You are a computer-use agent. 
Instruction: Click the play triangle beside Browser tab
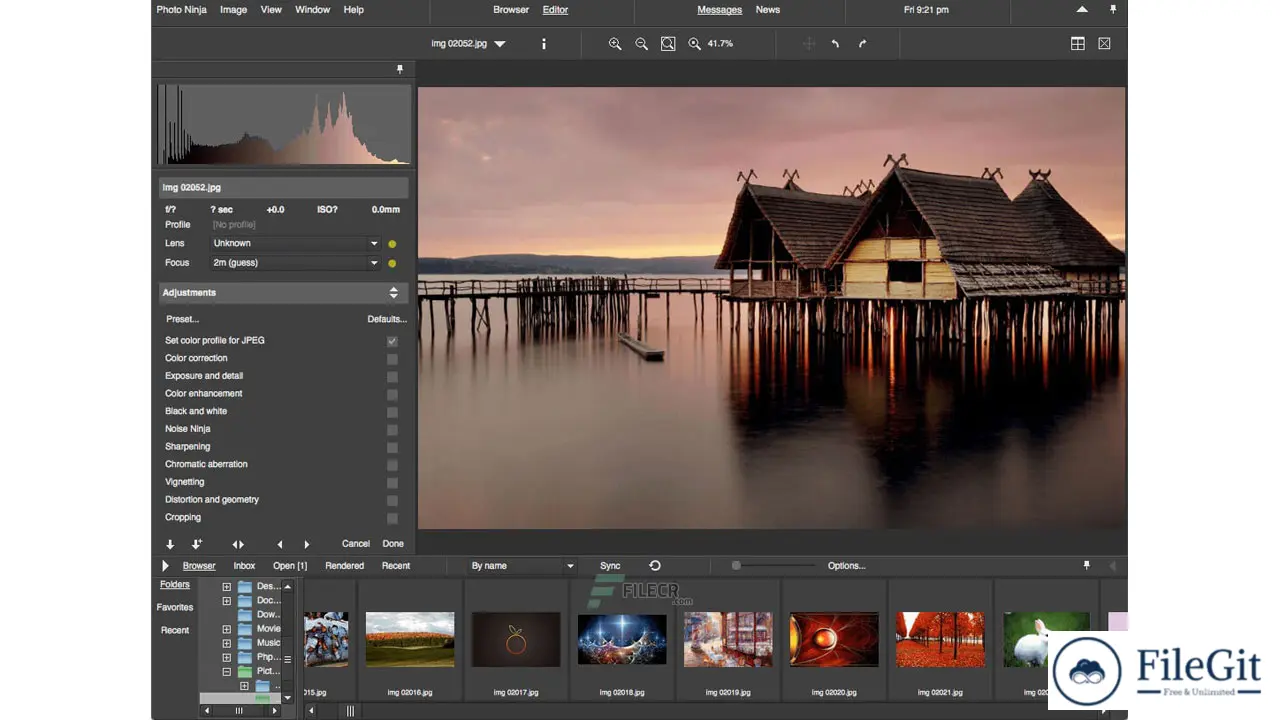point(166,566)
